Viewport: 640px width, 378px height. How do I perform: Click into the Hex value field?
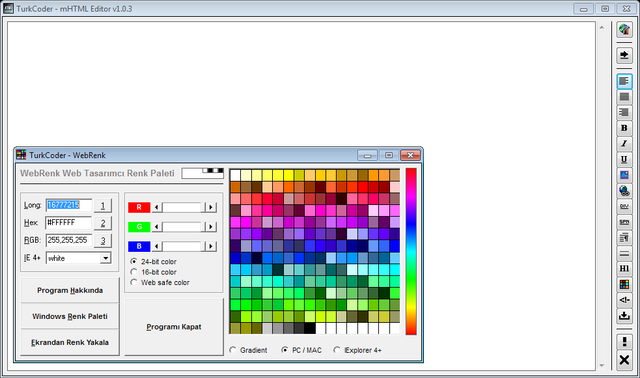point(69,223)
